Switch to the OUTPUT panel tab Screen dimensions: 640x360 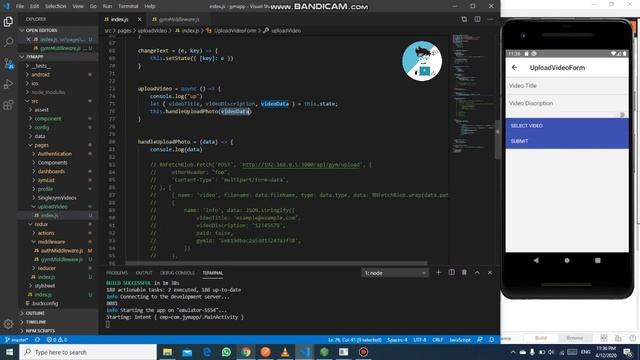(x=144, y=273)
